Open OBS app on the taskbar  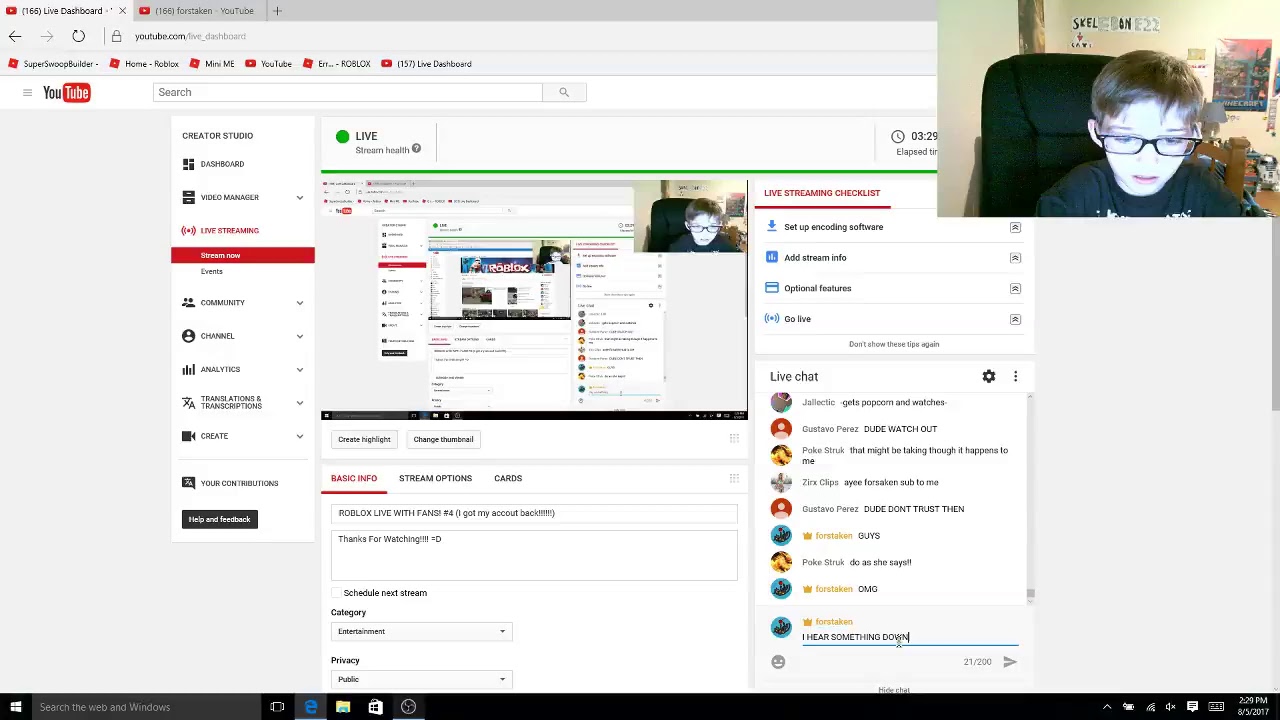[408, 707]
